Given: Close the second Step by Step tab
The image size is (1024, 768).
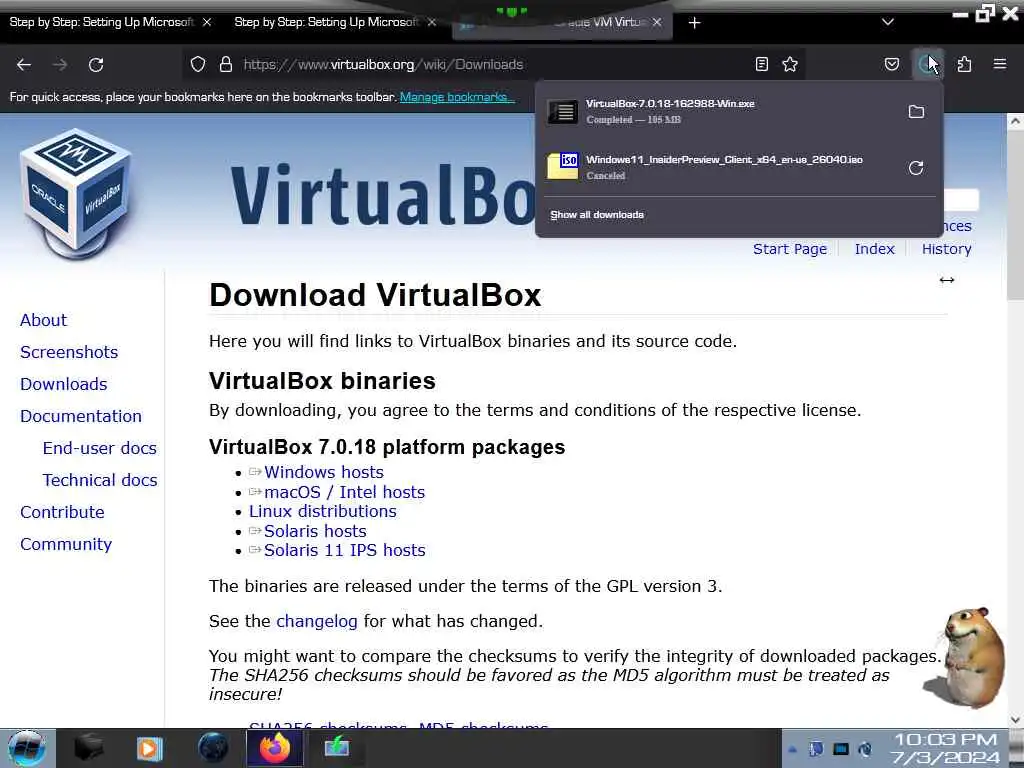Looking at the screenshot, I should coord(432,22).
